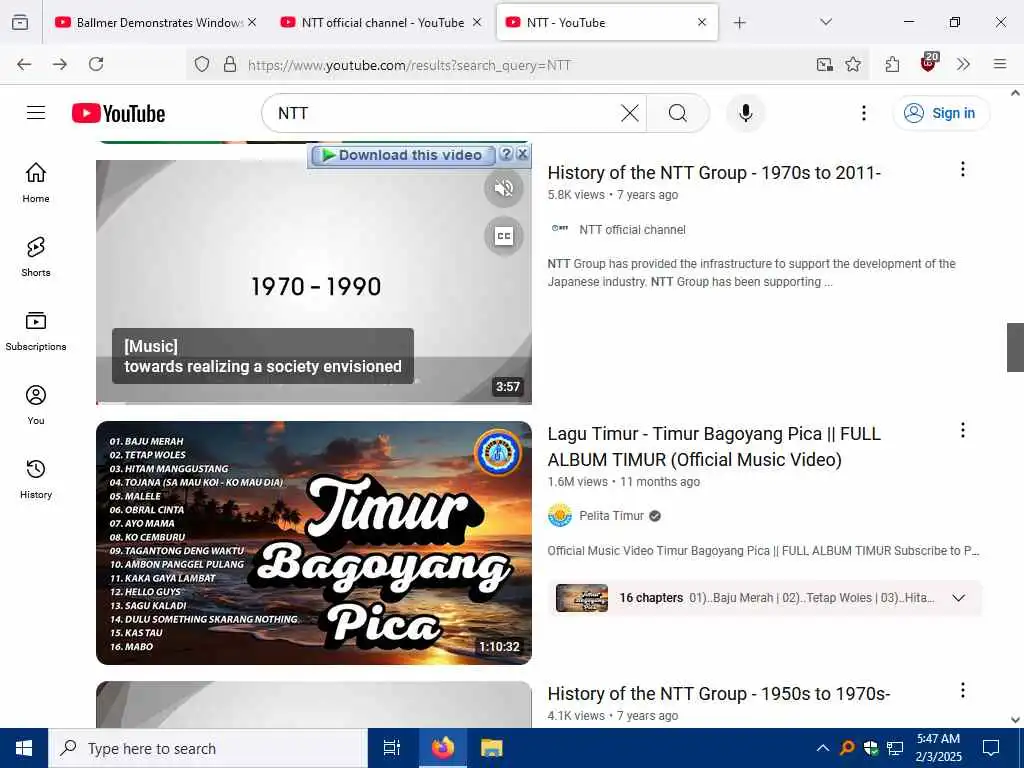Open the Lagu Timur - Timur Bagoyang Pica video title

(714, 447)
